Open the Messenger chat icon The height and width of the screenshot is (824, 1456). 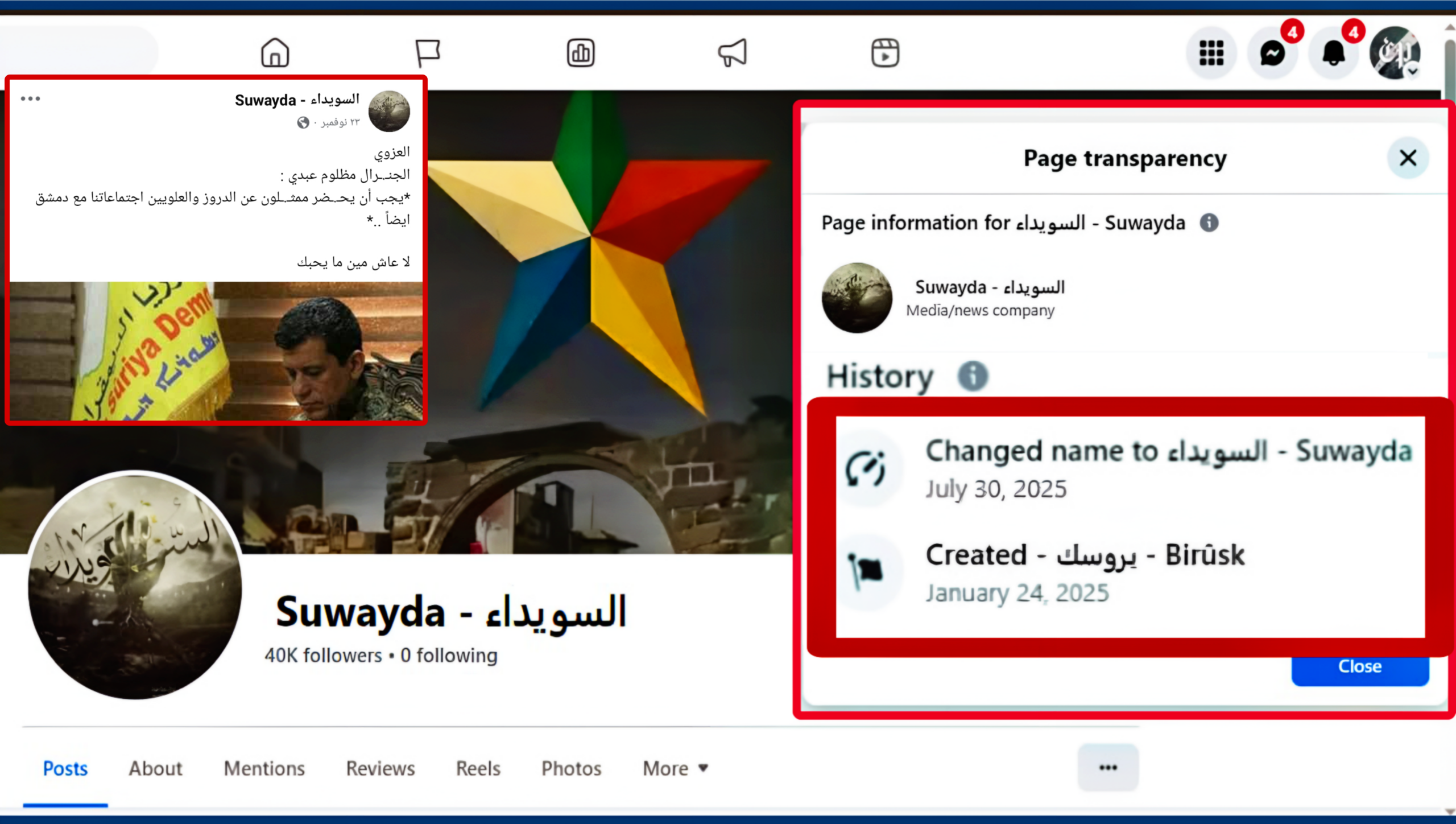[1272, 53]
